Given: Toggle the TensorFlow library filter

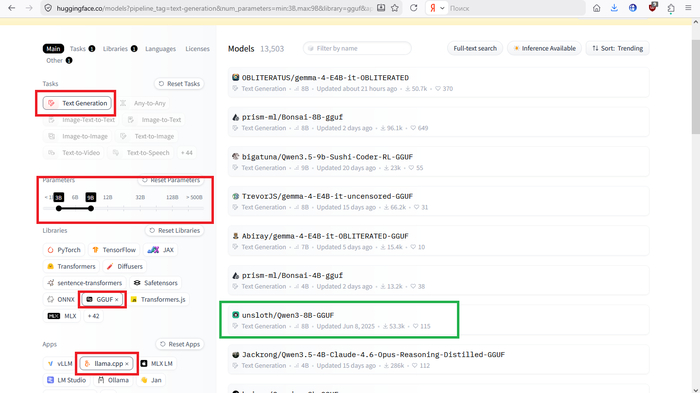Looking at the screenshot, I should pyautogui.click(x=114, y=250).
